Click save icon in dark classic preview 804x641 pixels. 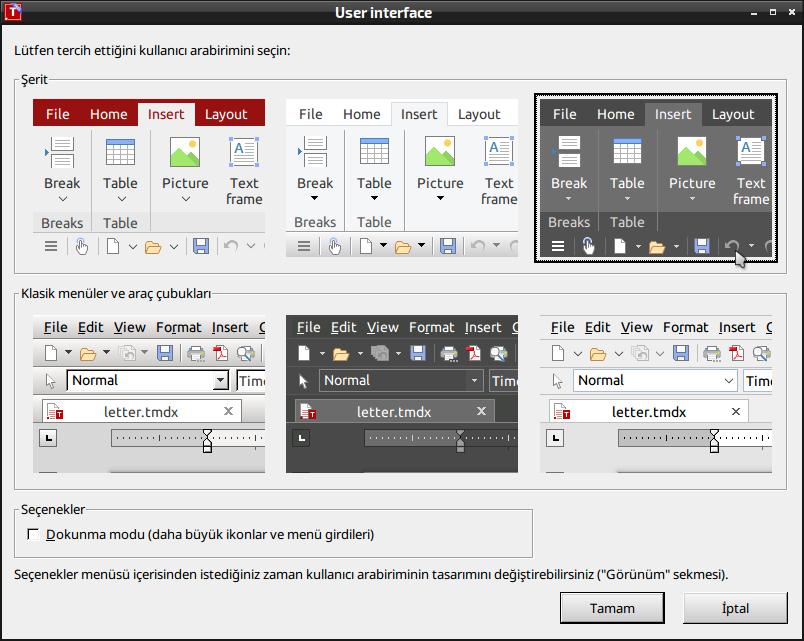tap(418, 353)
